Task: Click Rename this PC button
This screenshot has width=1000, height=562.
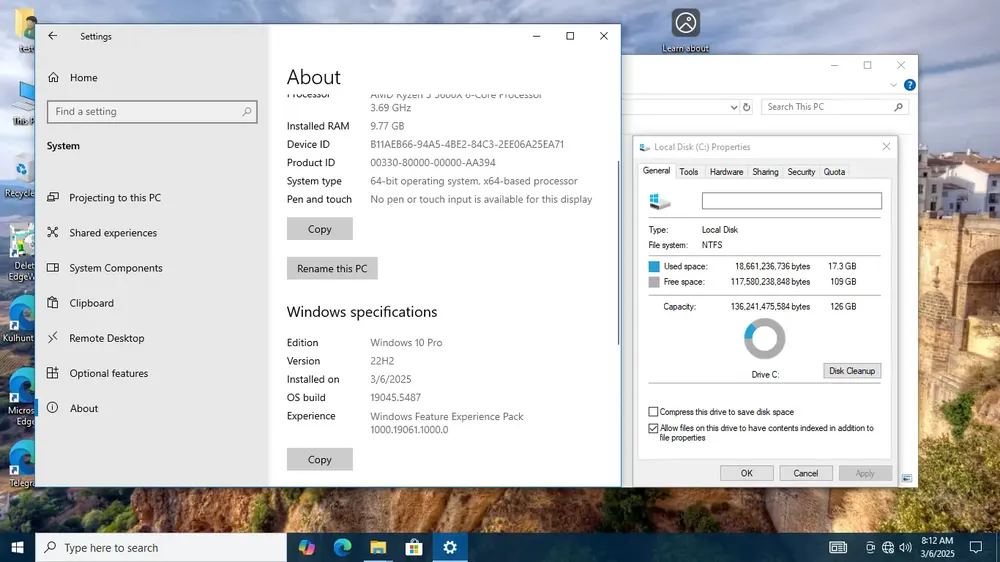Action: 332,269
